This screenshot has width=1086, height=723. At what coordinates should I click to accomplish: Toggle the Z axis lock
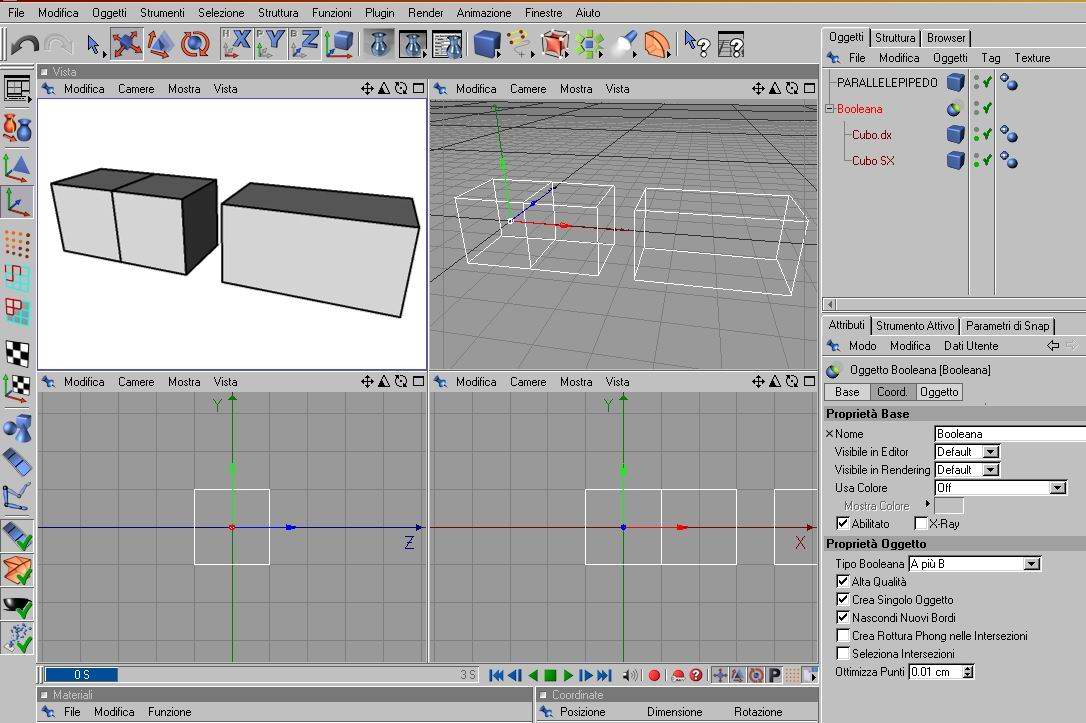(305, 44)
